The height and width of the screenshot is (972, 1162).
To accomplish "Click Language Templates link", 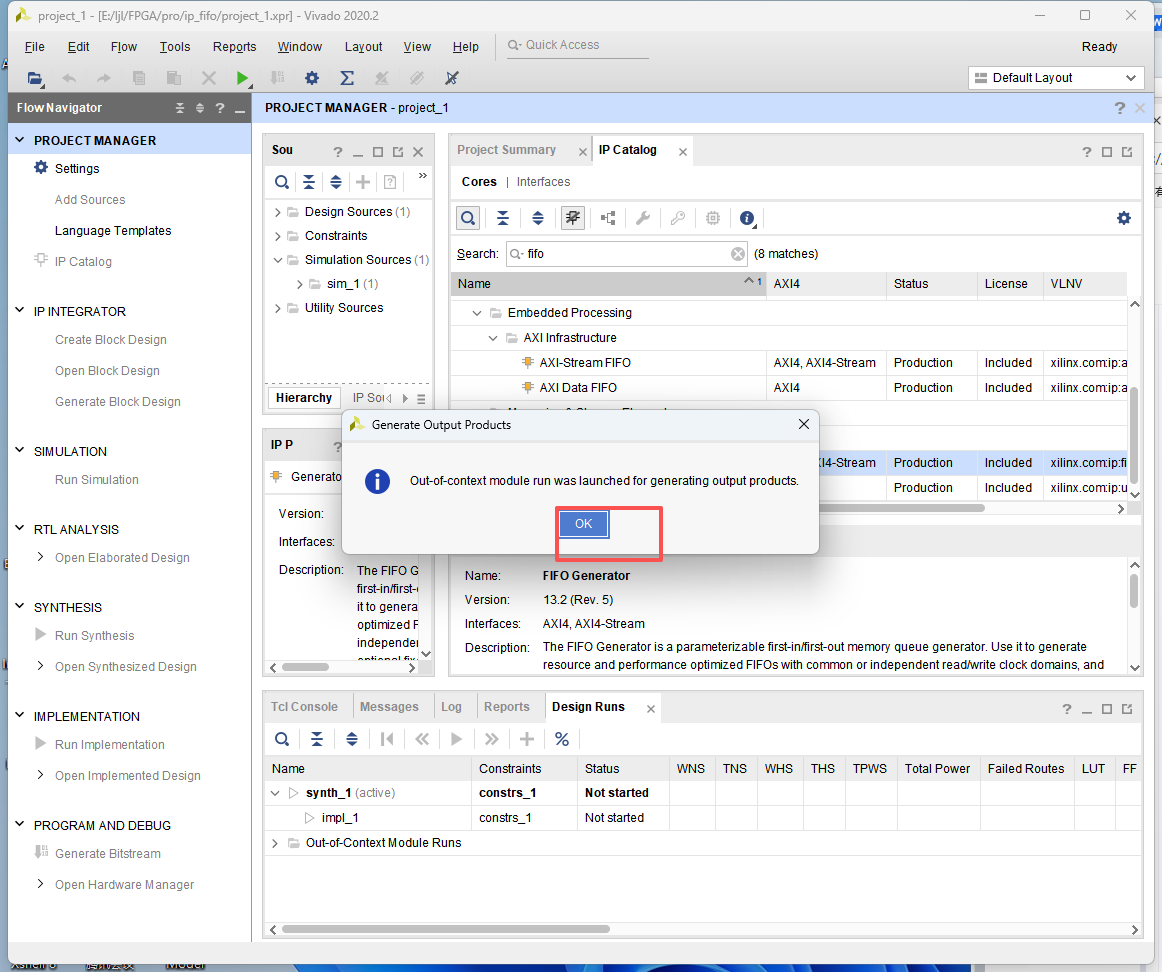I will pos(113,231).
